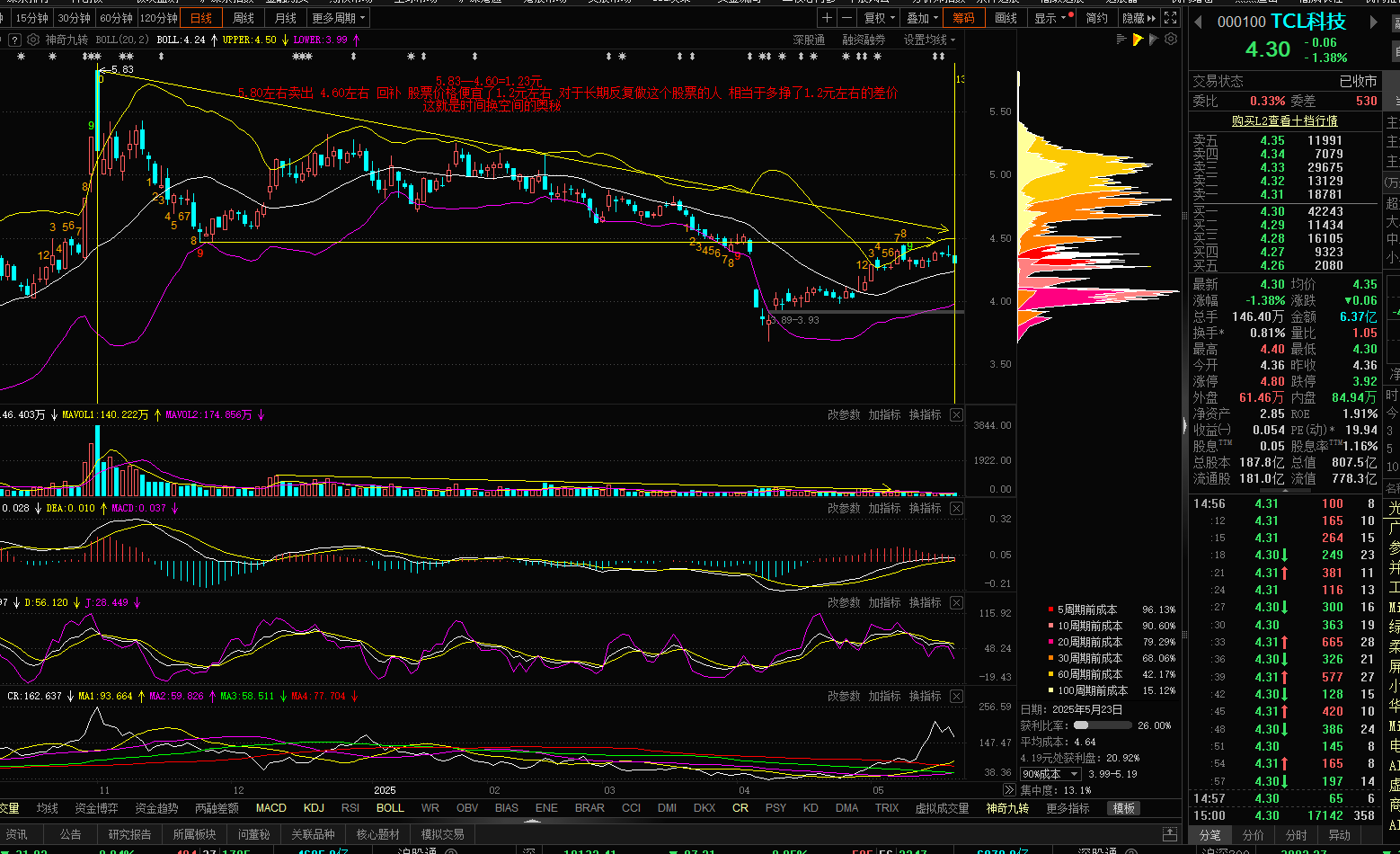Screen dimensions: 1400x854
Task: Click the export/upload icon at bottom bar
Action: pyautogui.click(x=1169, y=834)
